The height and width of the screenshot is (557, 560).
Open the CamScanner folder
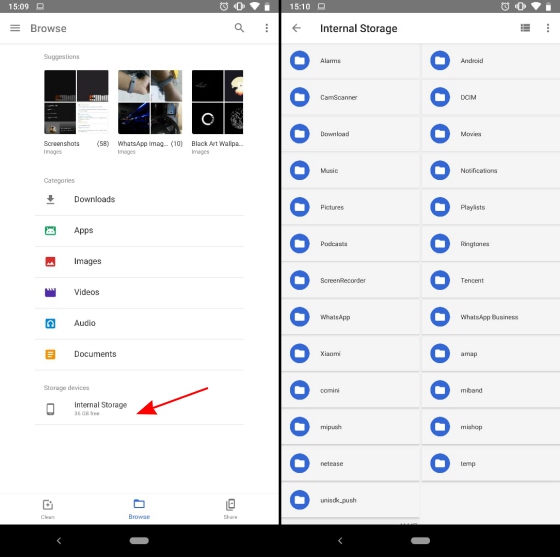coord(351,97)
